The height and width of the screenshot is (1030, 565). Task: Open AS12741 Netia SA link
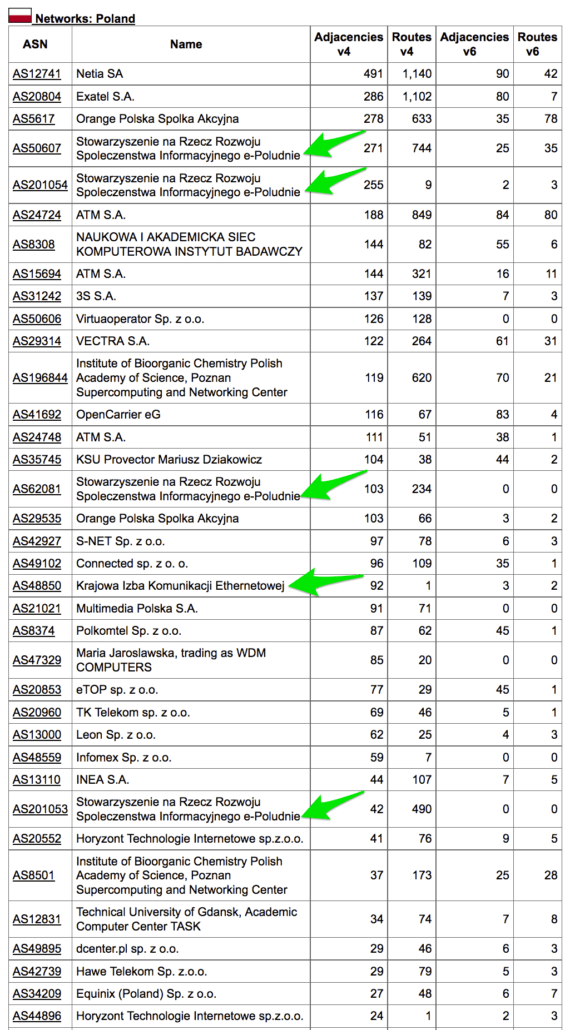(x=37, y=74)
